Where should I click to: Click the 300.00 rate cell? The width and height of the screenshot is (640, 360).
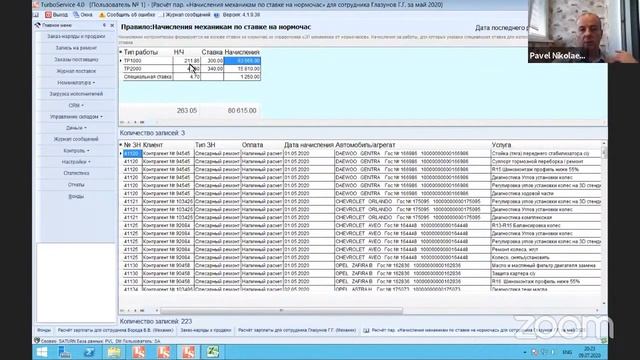coord(212,60)
